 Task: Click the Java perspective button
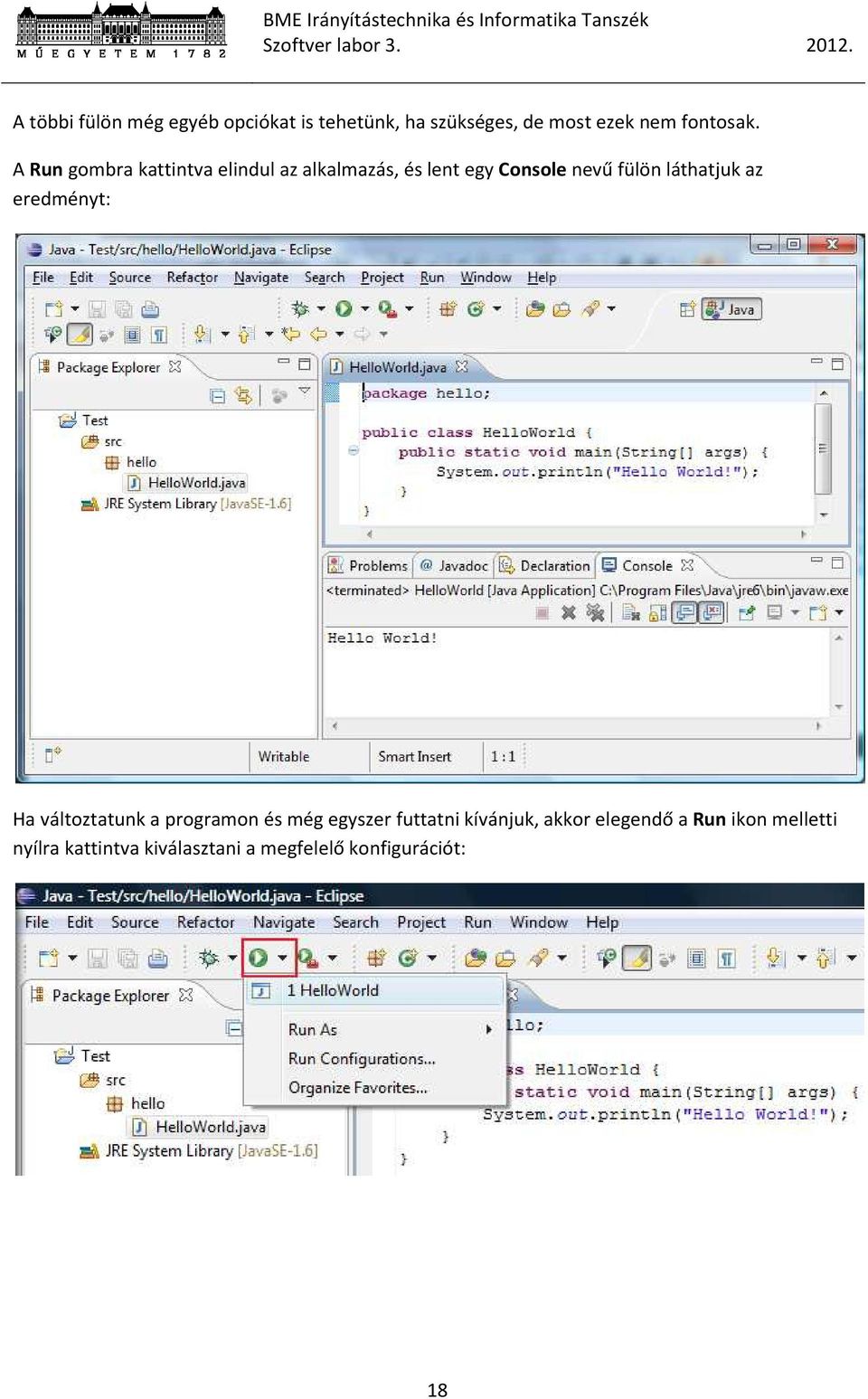[732, 309]
